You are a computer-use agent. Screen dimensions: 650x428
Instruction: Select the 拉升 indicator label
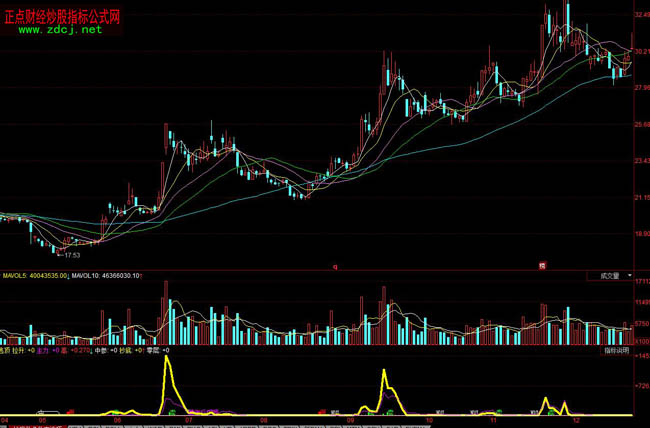pos(20,351)
